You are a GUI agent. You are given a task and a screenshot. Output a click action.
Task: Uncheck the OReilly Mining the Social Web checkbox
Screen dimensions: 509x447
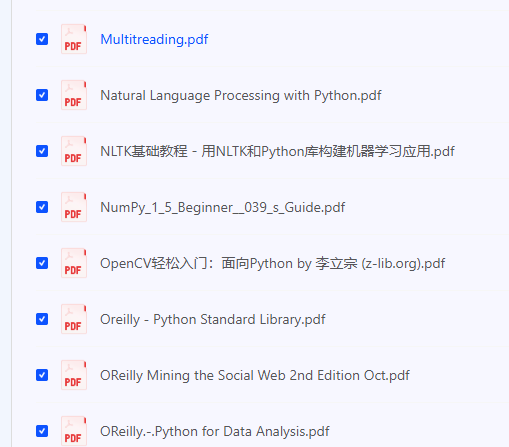[x=42, y=375]
